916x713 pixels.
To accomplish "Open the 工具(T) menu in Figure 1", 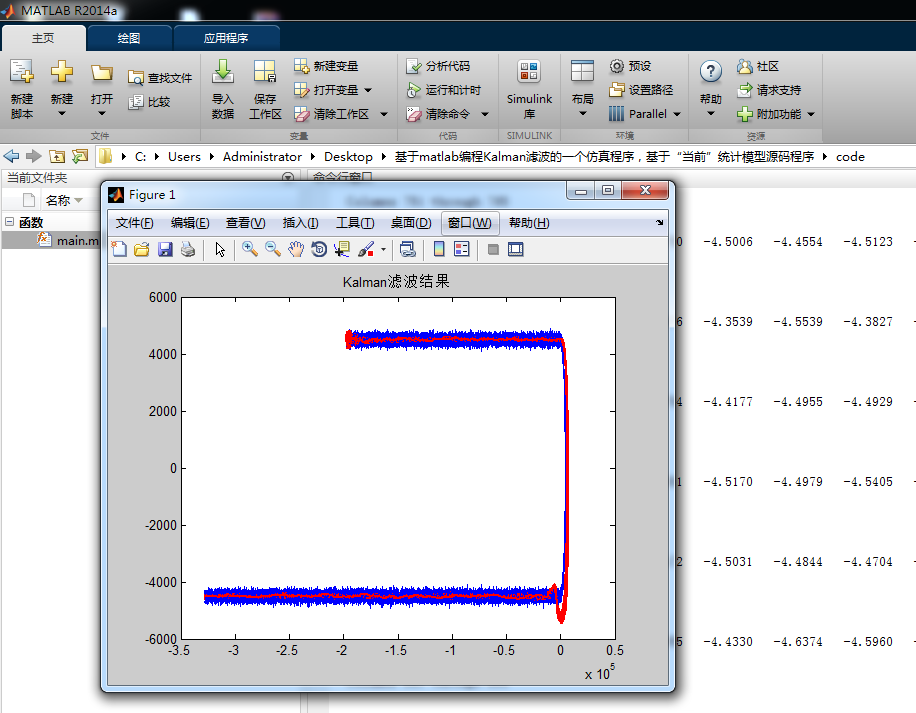I will point(355,223).
